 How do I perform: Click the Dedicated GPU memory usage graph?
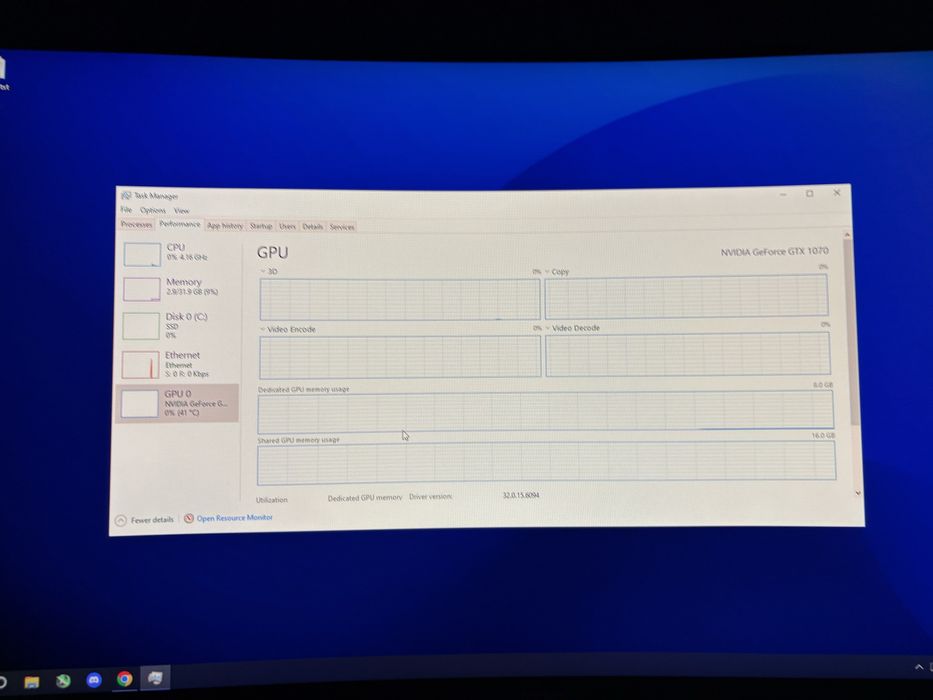pos(546,412)
